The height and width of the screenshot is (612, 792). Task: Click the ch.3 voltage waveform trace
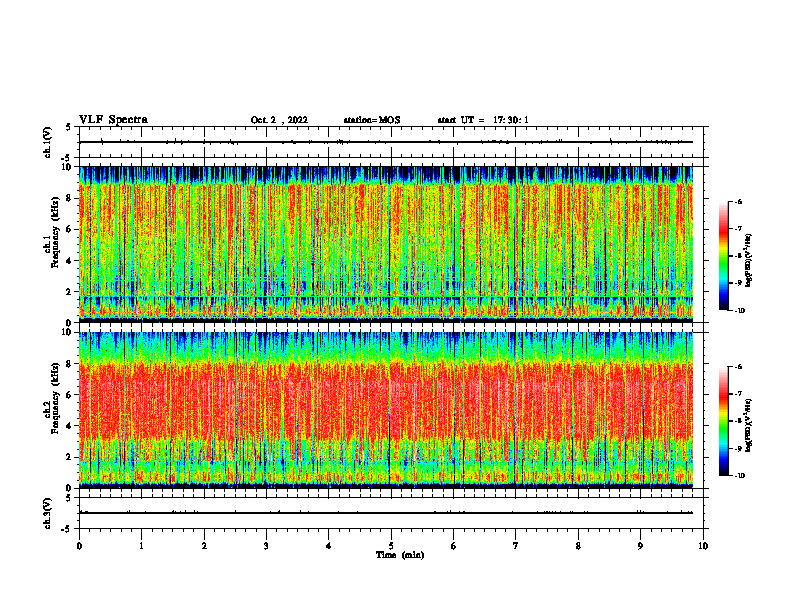[x=386, y=513]
